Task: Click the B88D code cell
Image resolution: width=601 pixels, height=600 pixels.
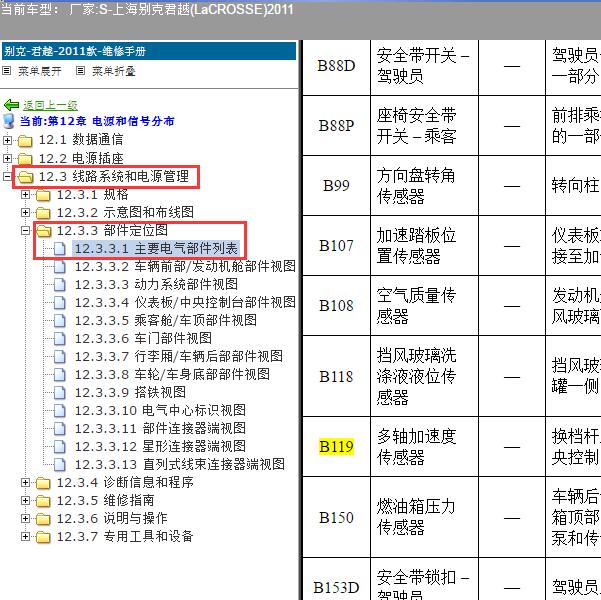Action: tap(337, 66)
